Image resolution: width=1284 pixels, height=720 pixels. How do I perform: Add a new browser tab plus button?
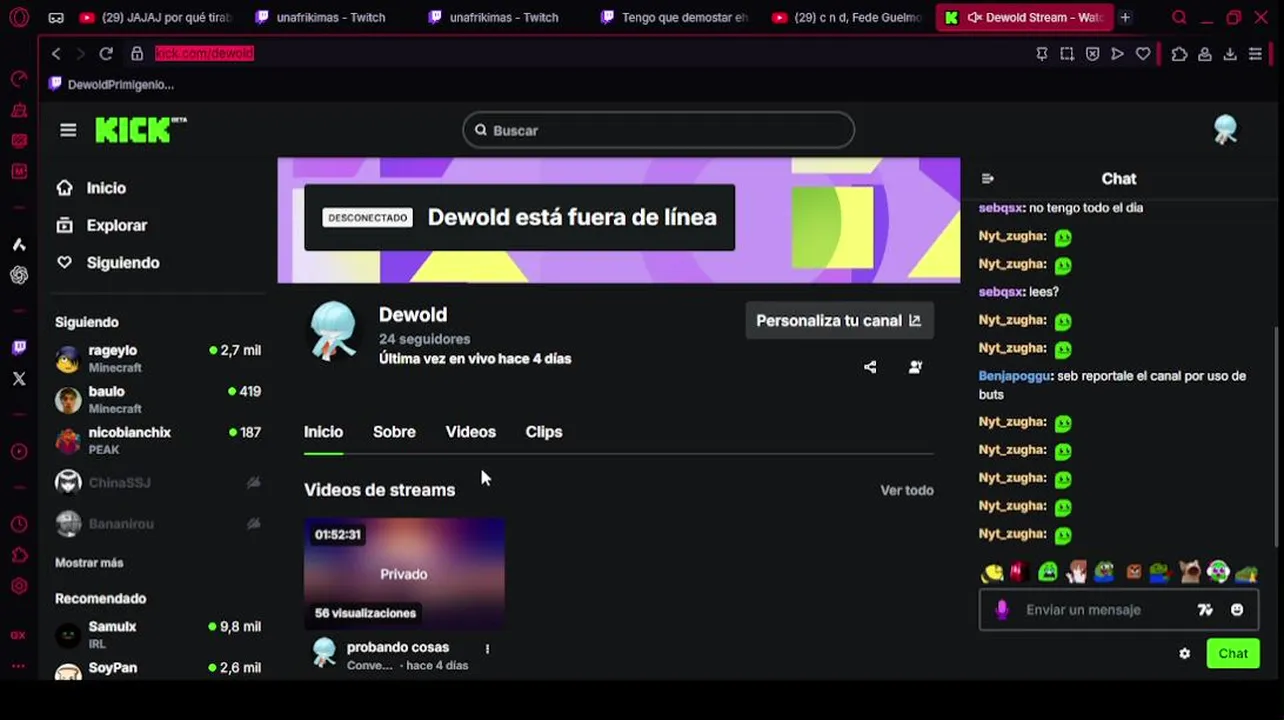1125,17
